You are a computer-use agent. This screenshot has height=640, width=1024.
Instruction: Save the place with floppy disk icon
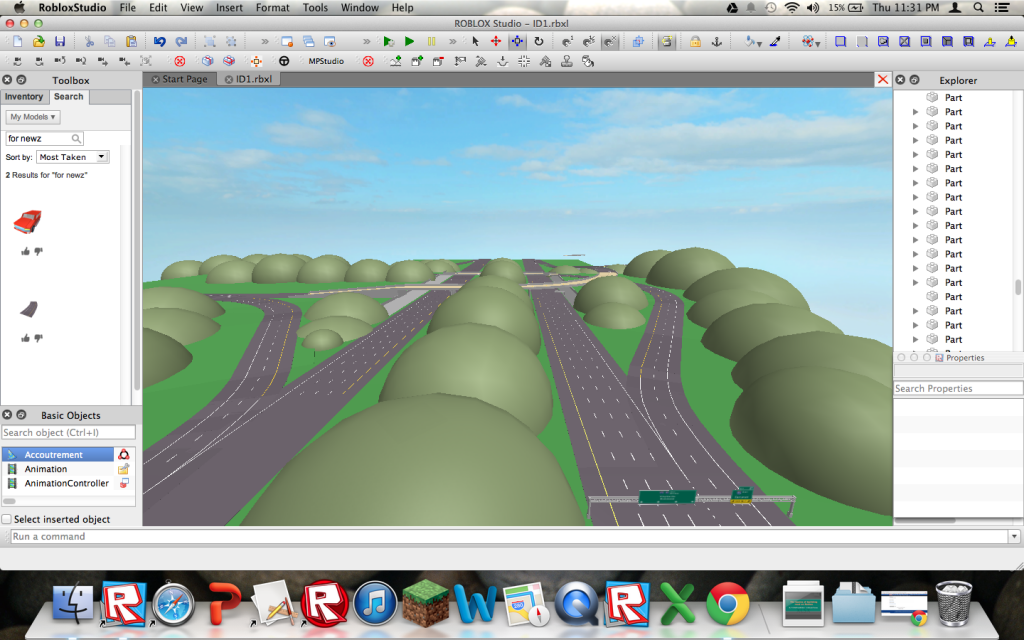pos(59,41)
